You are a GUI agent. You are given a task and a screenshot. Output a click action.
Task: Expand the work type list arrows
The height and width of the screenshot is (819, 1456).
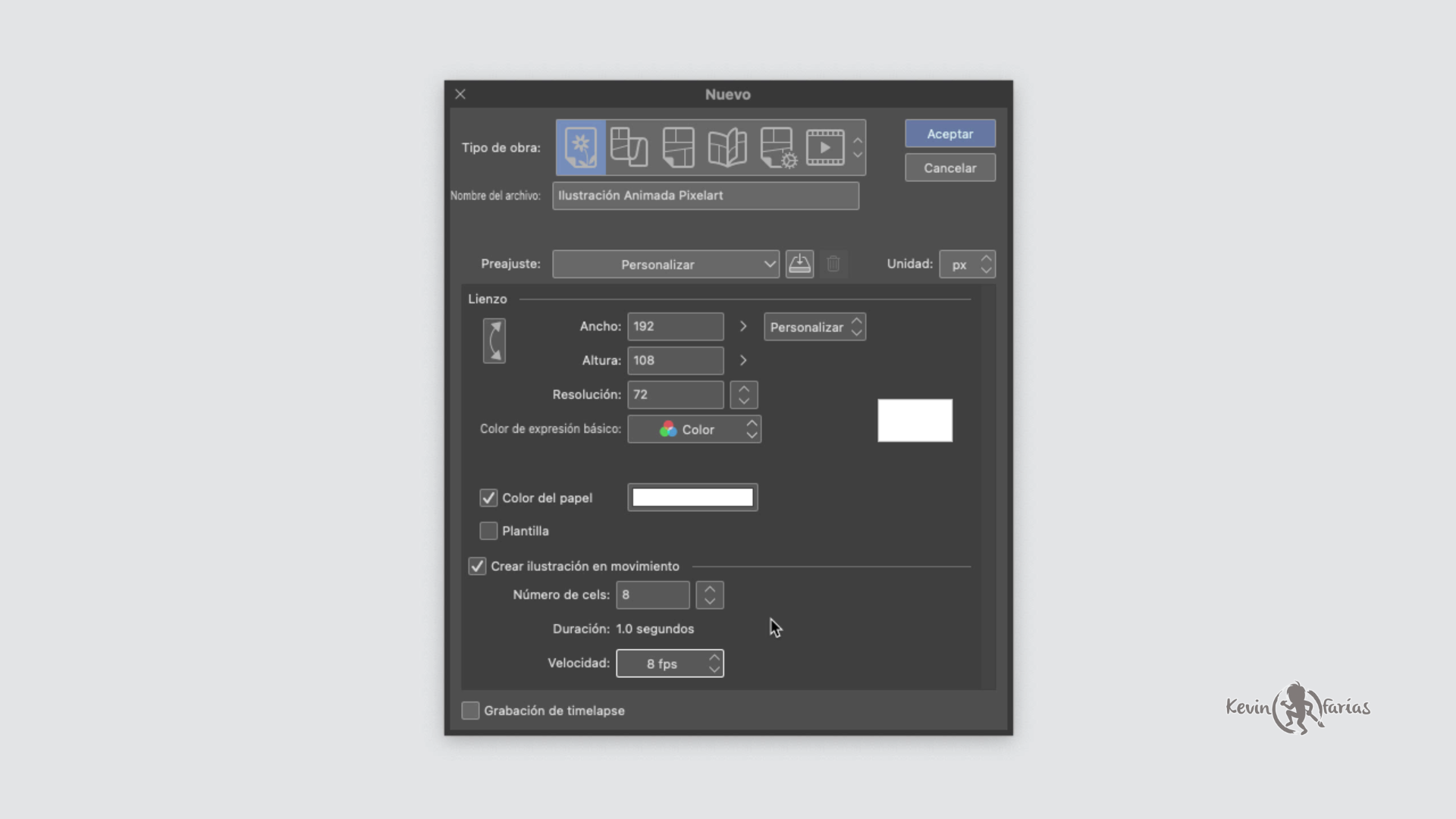858,147
